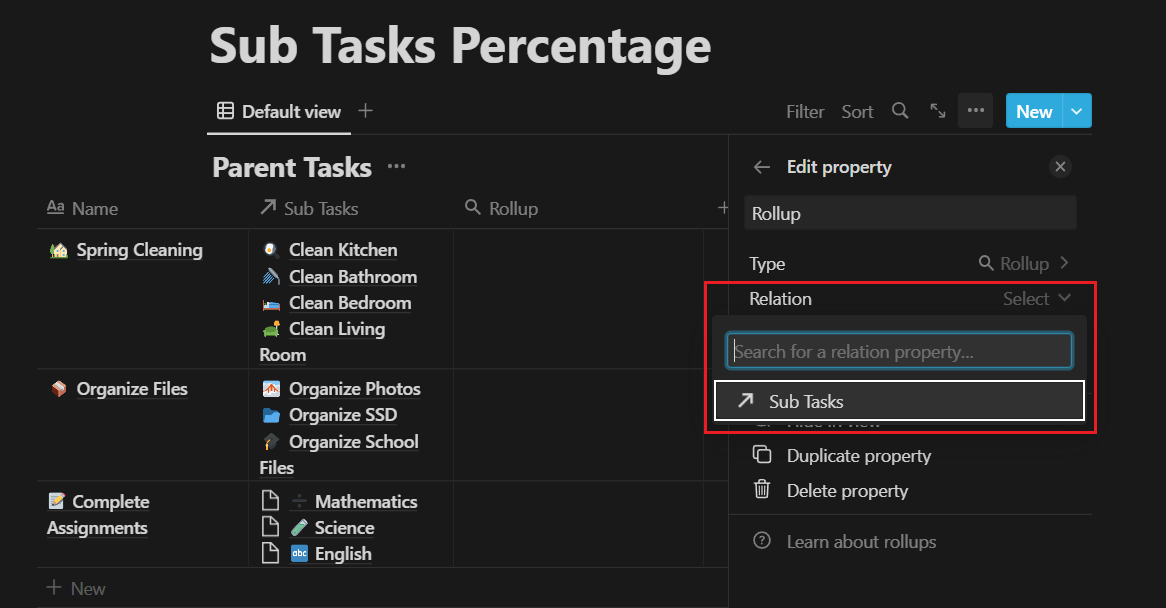Viewport: 1166px width, 608px height.
Task: Open the Clean Bedroom sub task
Action: [350, 303]
